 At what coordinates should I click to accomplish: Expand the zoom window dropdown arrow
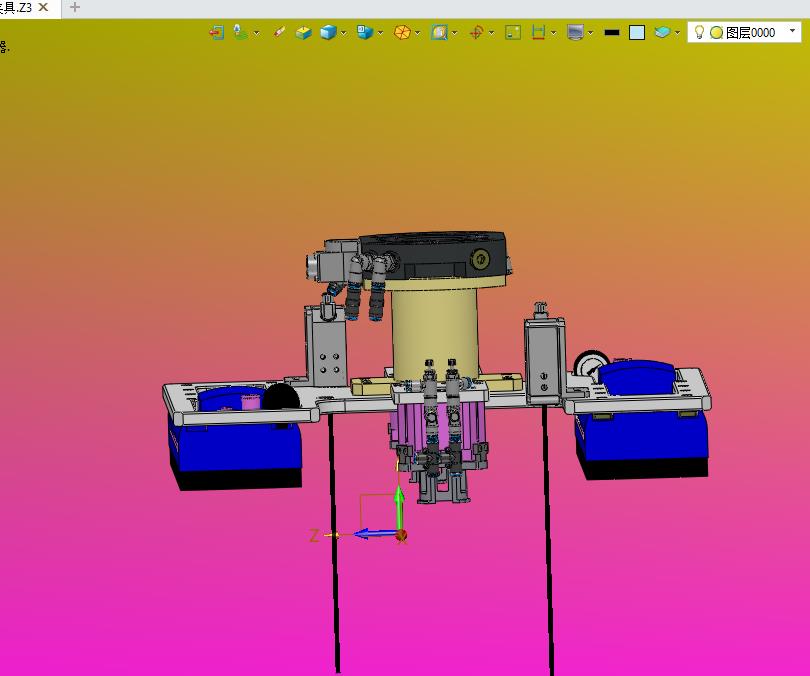coord(455,33)
